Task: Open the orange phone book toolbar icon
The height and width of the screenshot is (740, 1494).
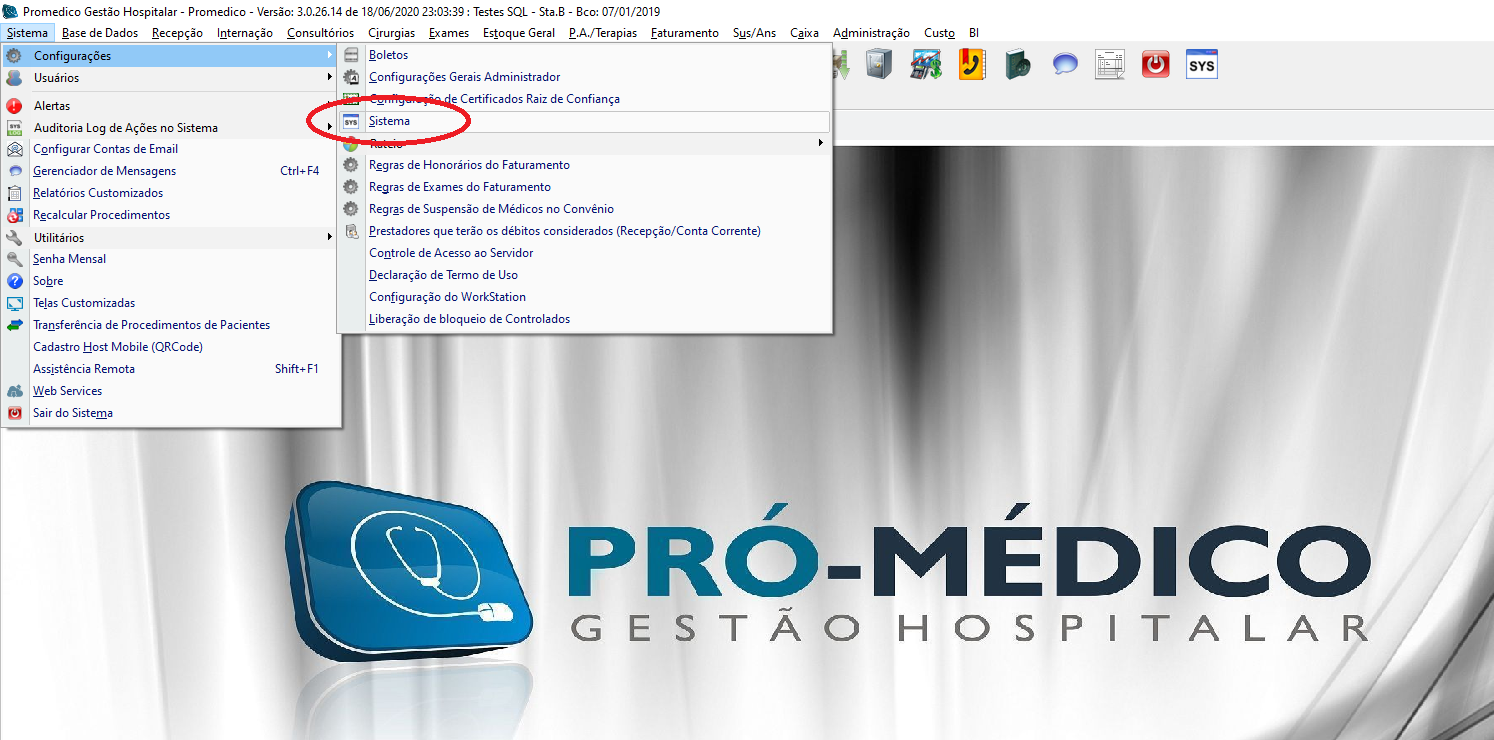Action: coord(972,65)
